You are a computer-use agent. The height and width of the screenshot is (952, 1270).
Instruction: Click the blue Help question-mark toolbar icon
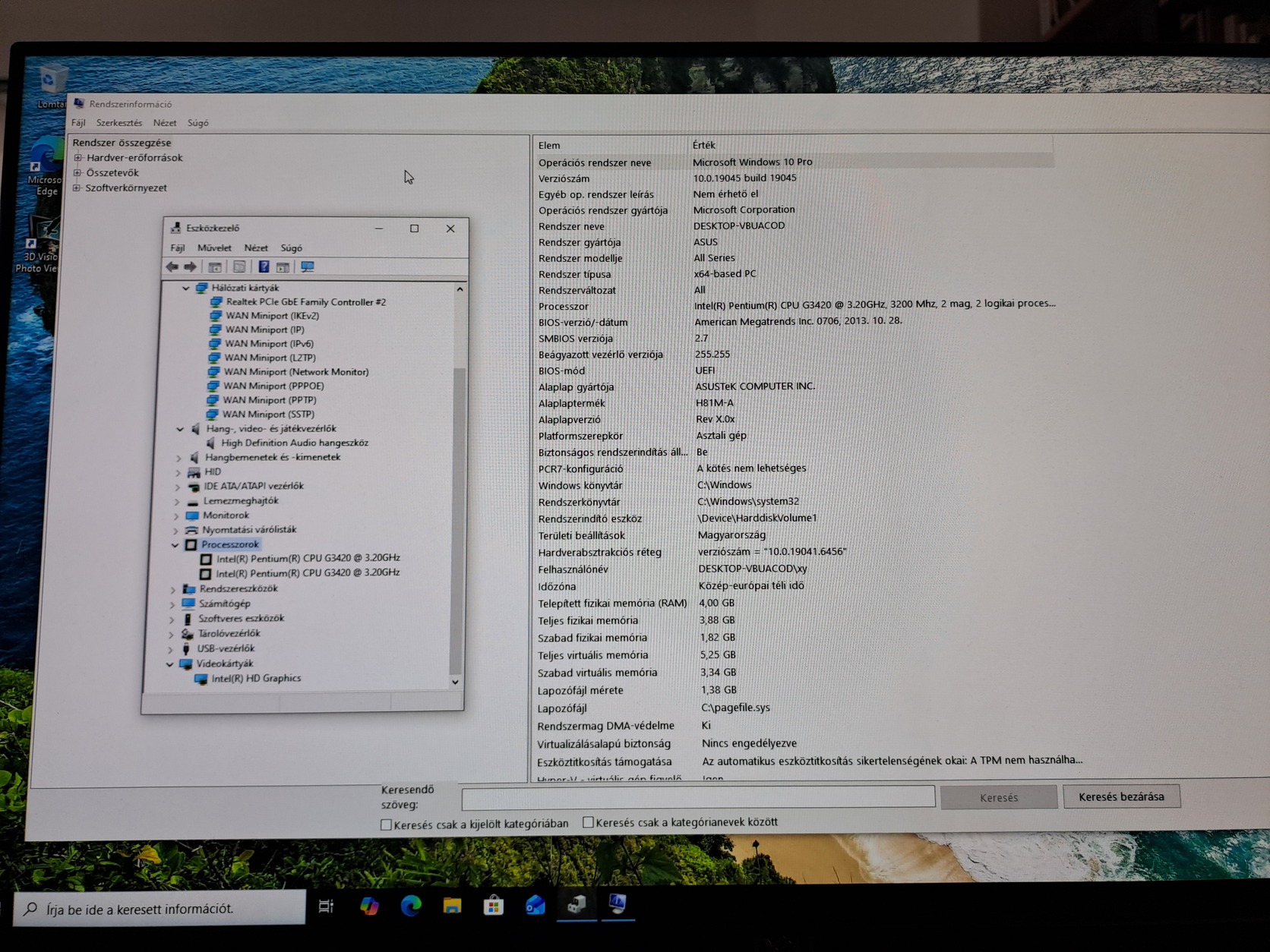point(264,266)
